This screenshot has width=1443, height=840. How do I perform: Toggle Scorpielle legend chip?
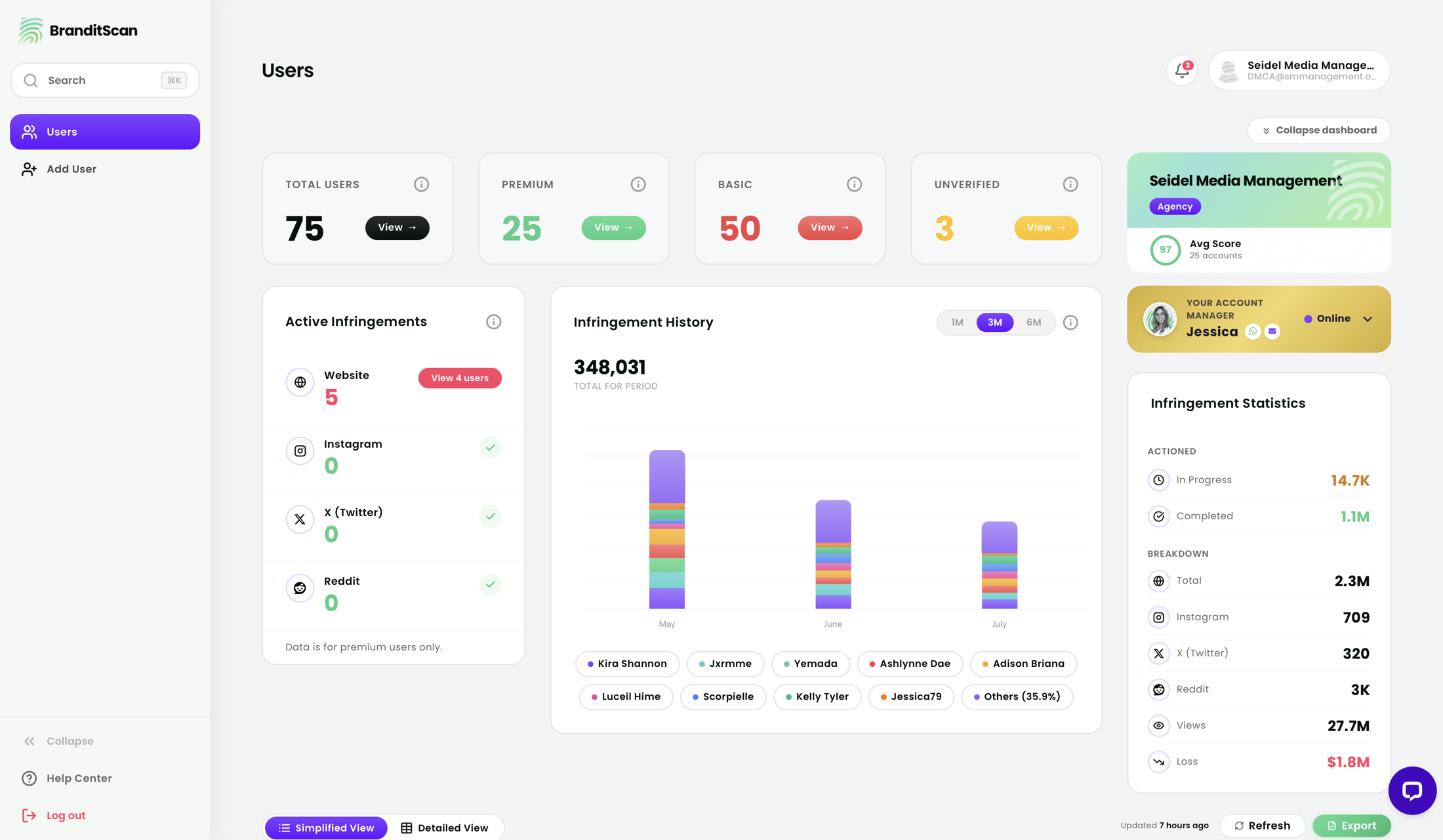point(723,696)
